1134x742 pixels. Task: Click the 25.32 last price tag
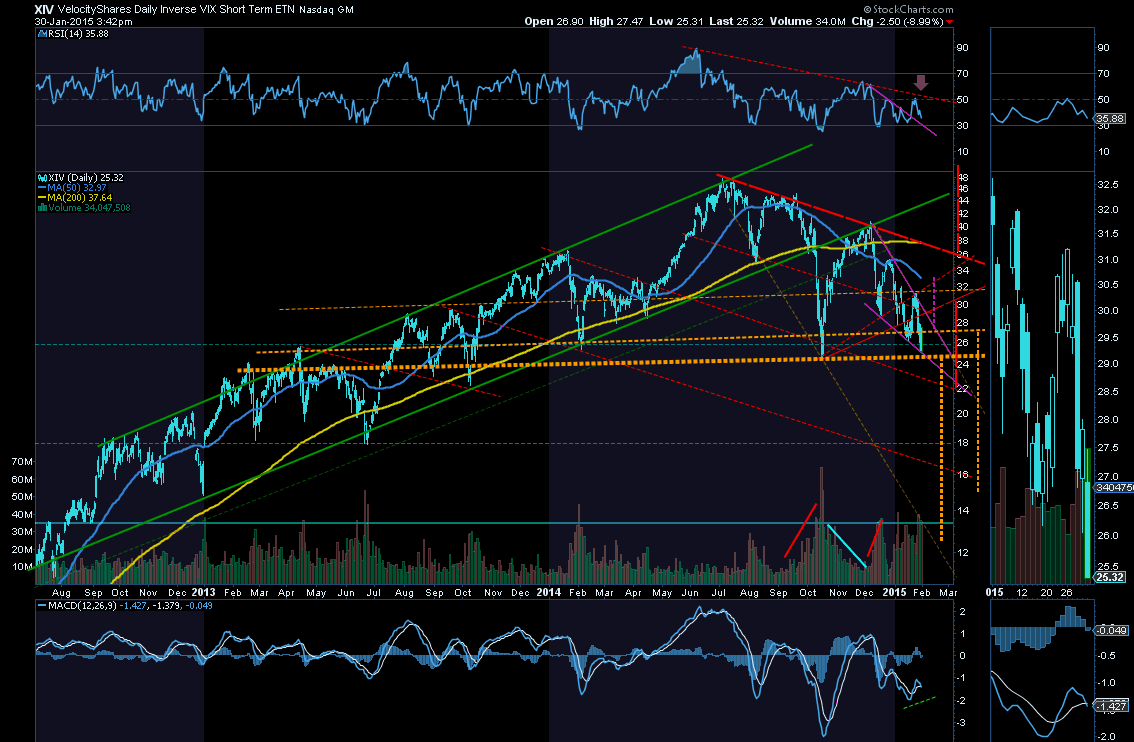click(1111, 577)
